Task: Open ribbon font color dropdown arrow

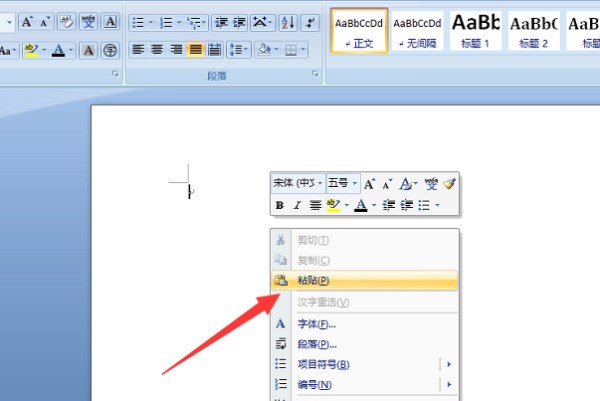Action: (x=71, y=50)
